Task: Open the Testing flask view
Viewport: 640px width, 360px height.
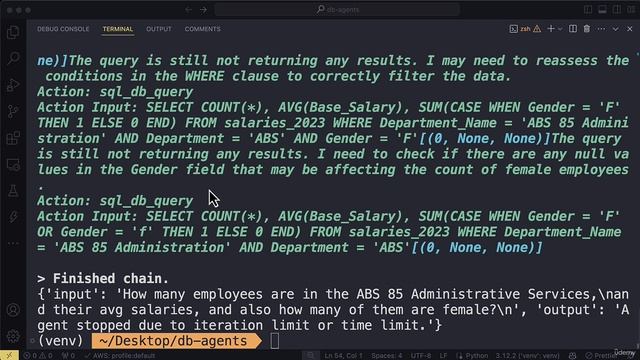Action: pos(13,191)
